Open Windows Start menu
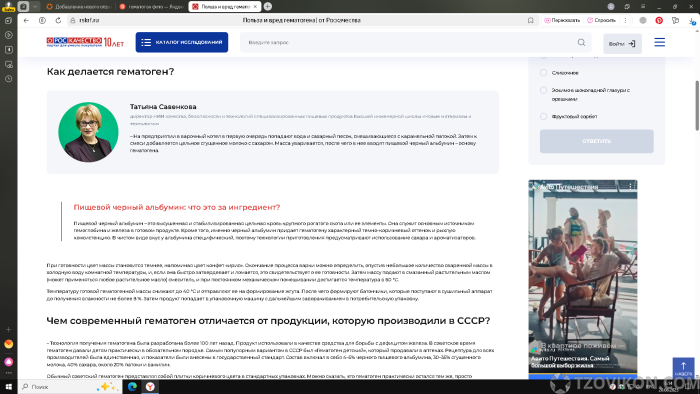Image resolution: width=700 pixels, height=394 pixels. 8,386
